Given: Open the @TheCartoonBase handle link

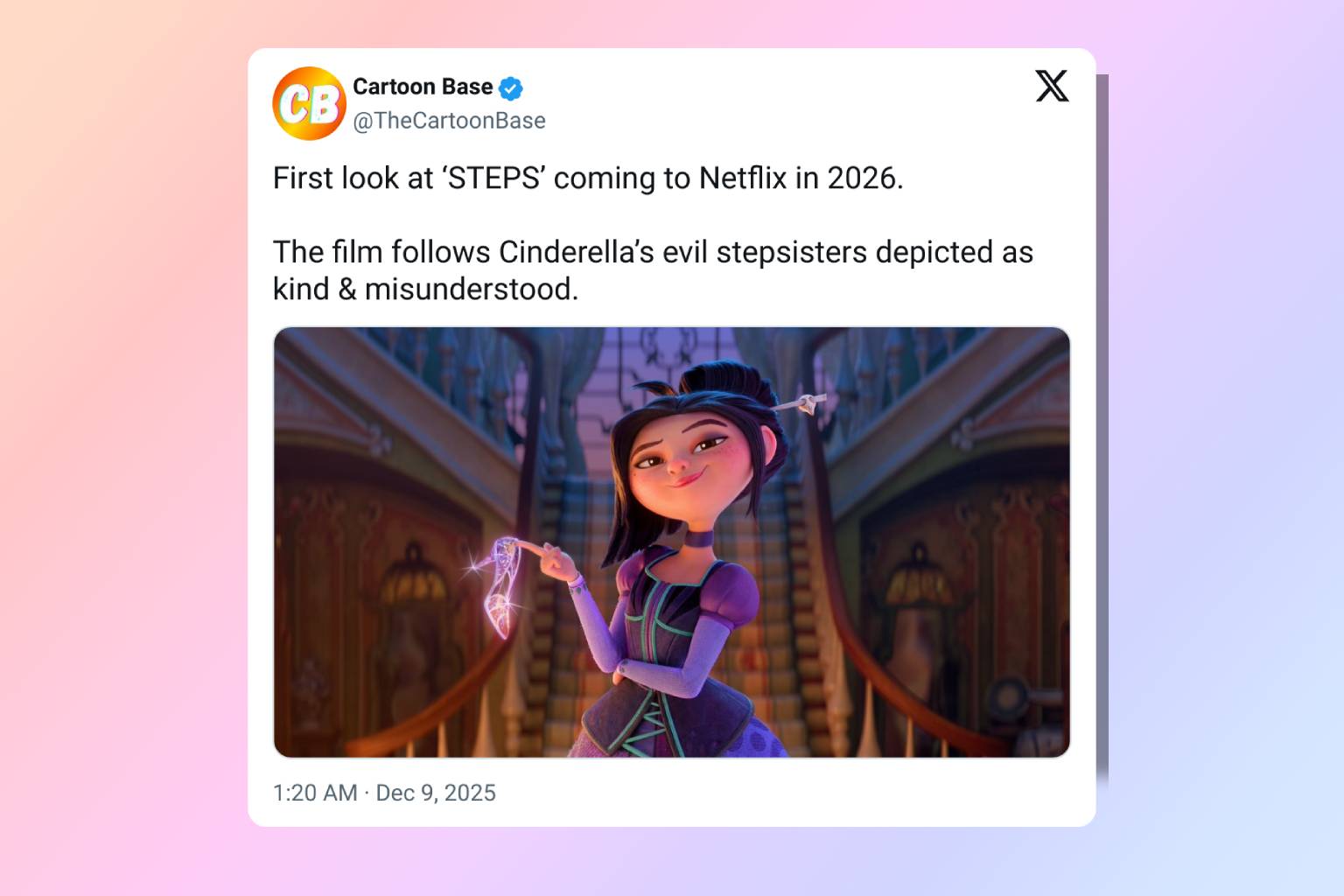Looking at the screenshot, I should [449, 121].
